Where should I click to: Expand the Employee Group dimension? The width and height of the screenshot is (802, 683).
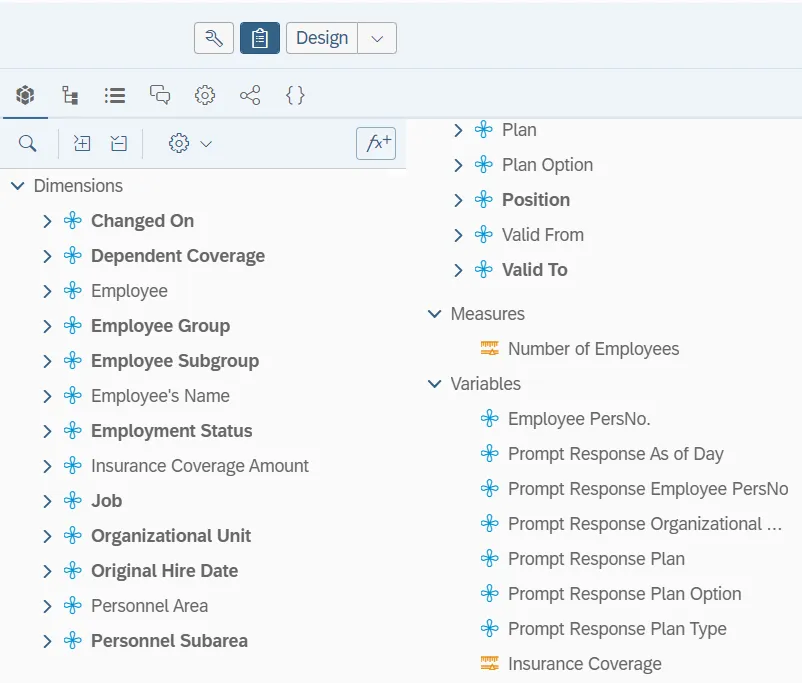pos(47,326)
